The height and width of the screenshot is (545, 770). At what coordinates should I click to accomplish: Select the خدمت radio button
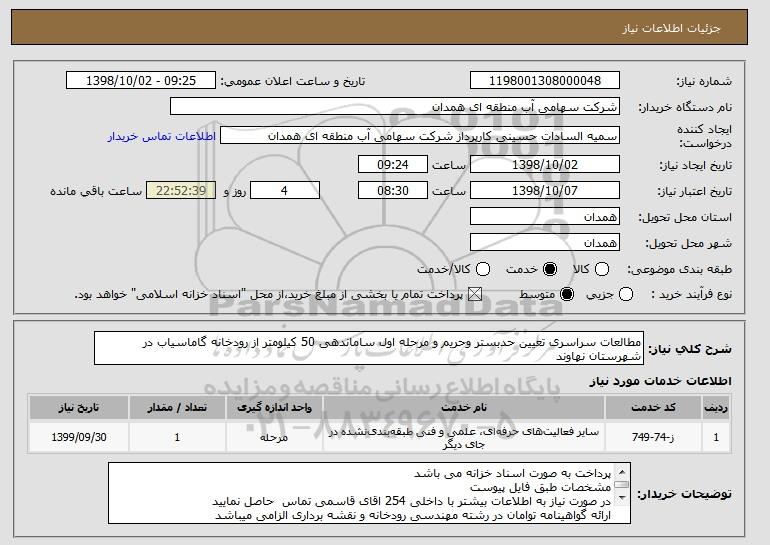pos(550,269)
